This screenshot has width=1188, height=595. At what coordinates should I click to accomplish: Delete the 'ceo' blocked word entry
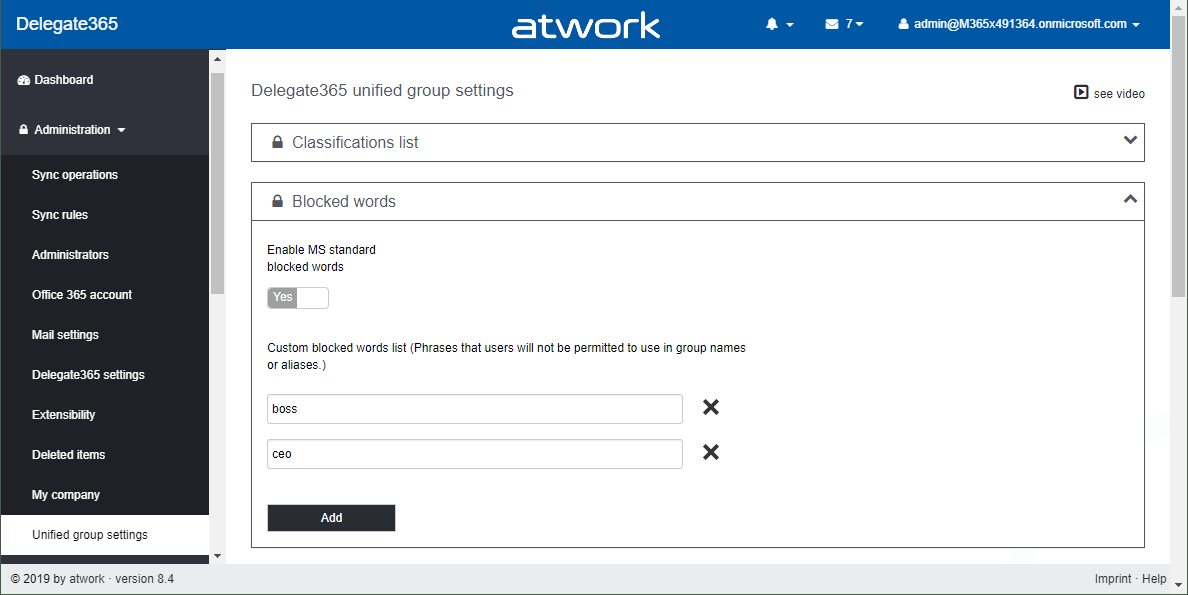(711, 452)
